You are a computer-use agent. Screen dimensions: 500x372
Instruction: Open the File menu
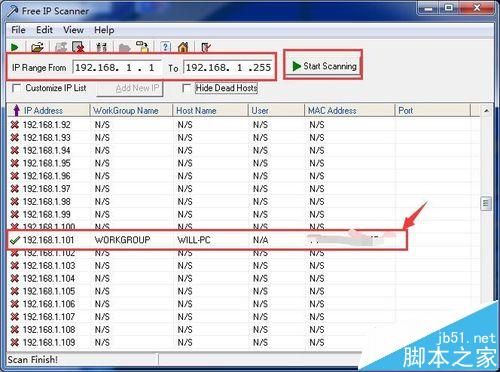tap(18, 30)
